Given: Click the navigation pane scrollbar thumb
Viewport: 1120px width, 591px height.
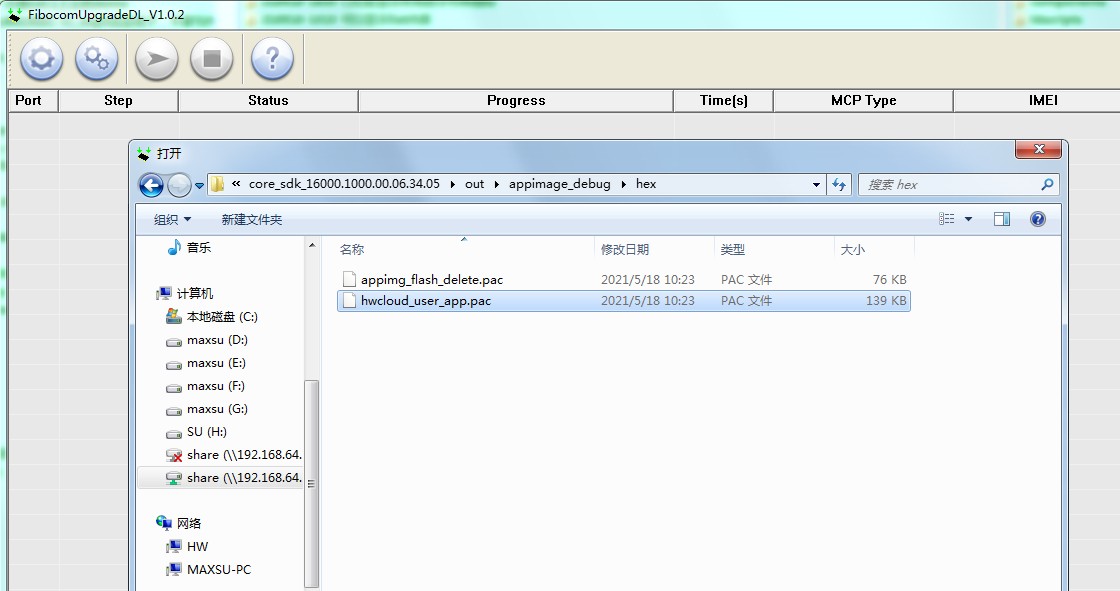Looking at the screenshot, I should (311, 484).
